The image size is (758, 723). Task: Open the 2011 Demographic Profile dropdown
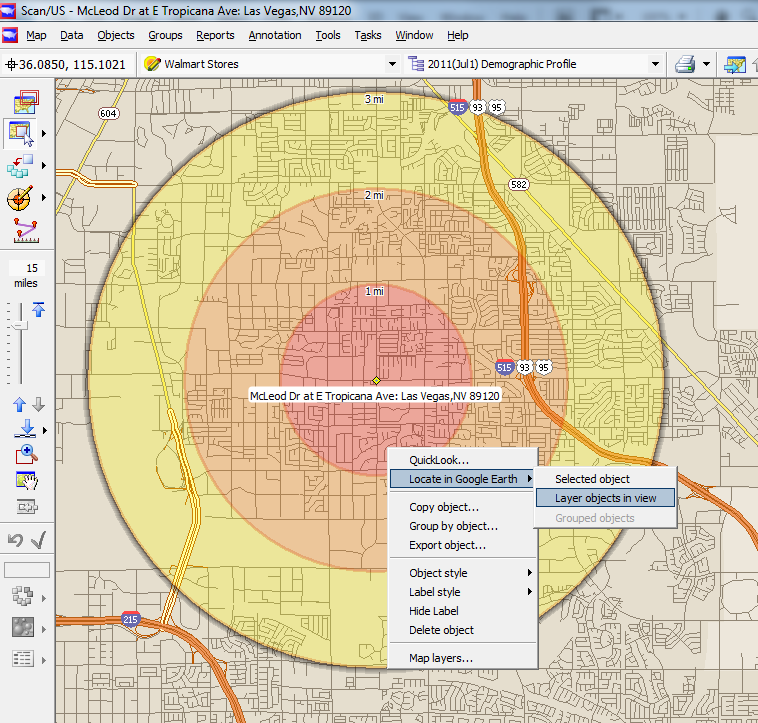click(x=656, y=64)
